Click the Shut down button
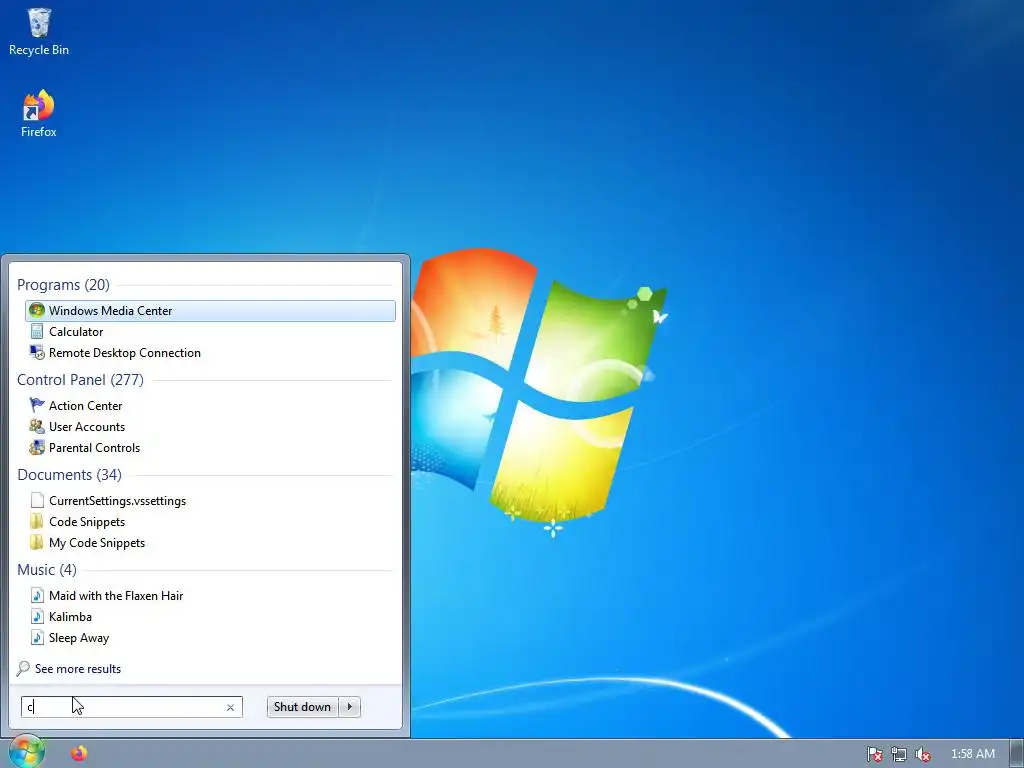1024x768 pixels. tap(302, 707)
